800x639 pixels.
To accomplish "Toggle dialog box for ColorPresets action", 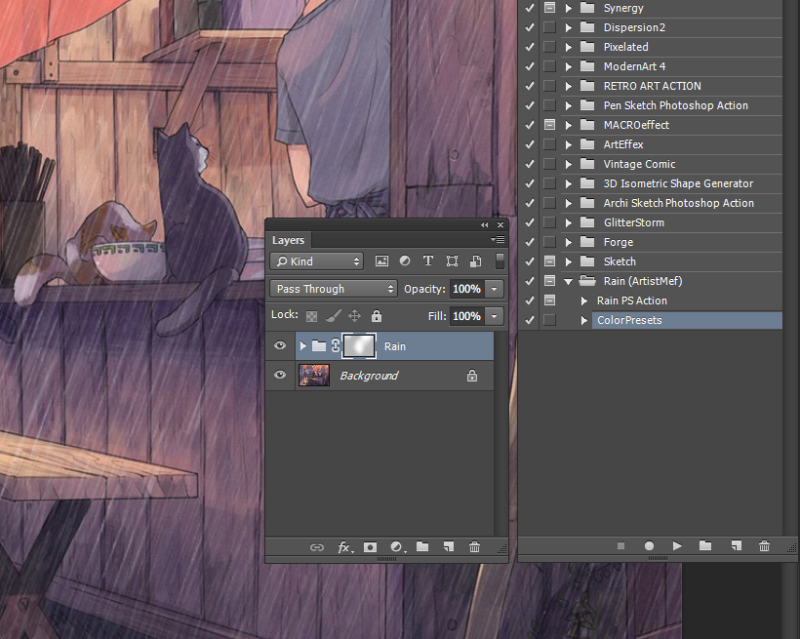I will coord(549,320).
